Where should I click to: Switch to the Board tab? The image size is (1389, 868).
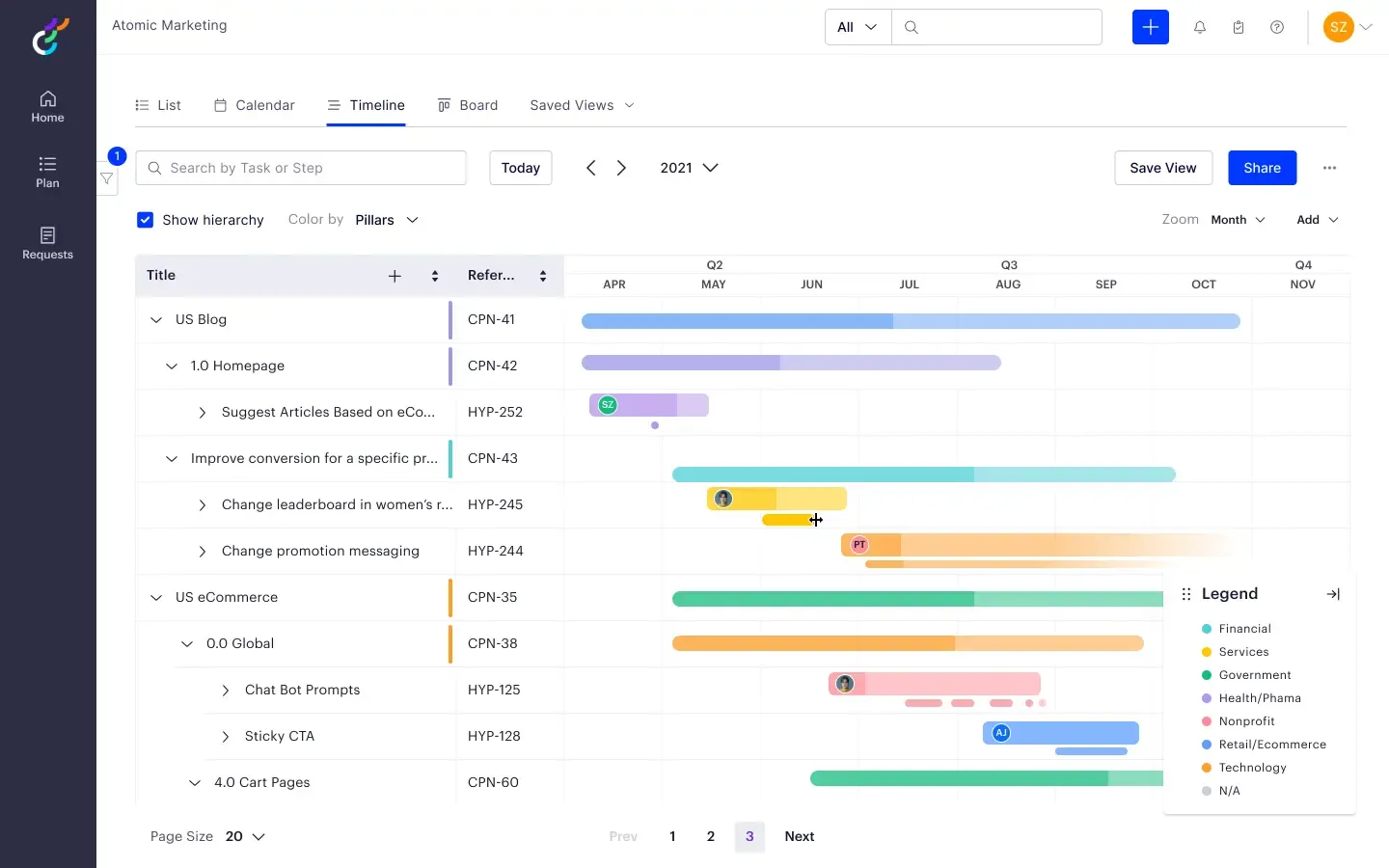[x=468, y=105]
